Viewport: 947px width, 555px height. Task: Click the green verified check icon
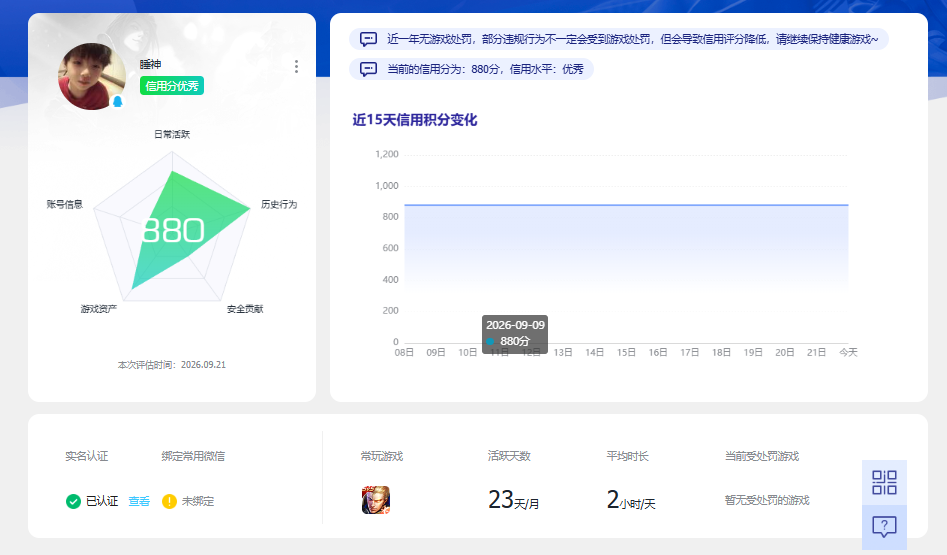click(73, 501)
